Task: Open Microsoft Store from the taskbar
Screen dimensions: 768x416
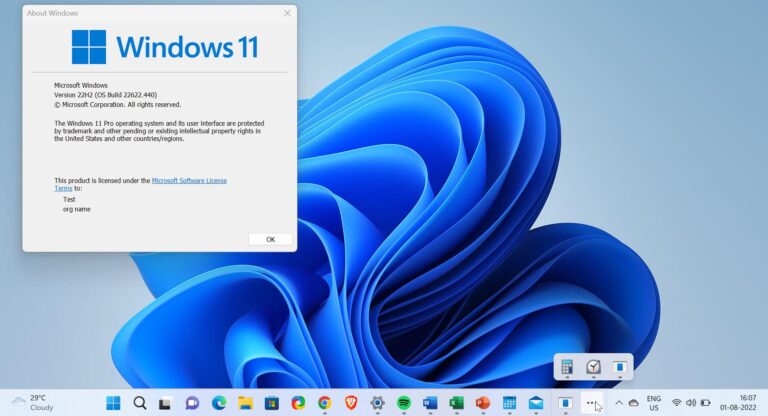Action: (x=271, y=403)
